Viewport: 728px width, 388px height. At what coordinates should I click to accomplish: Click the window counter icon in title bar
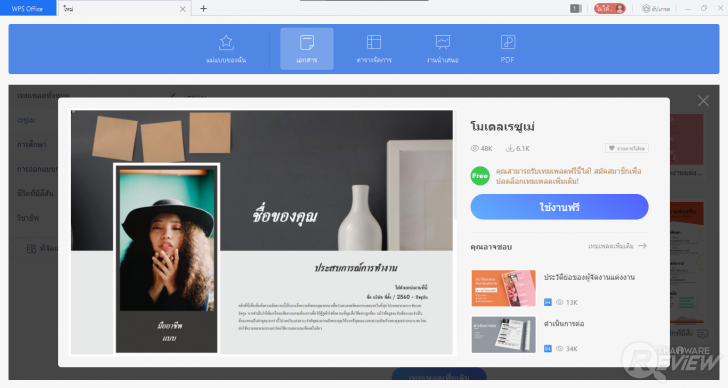[576, 8]
